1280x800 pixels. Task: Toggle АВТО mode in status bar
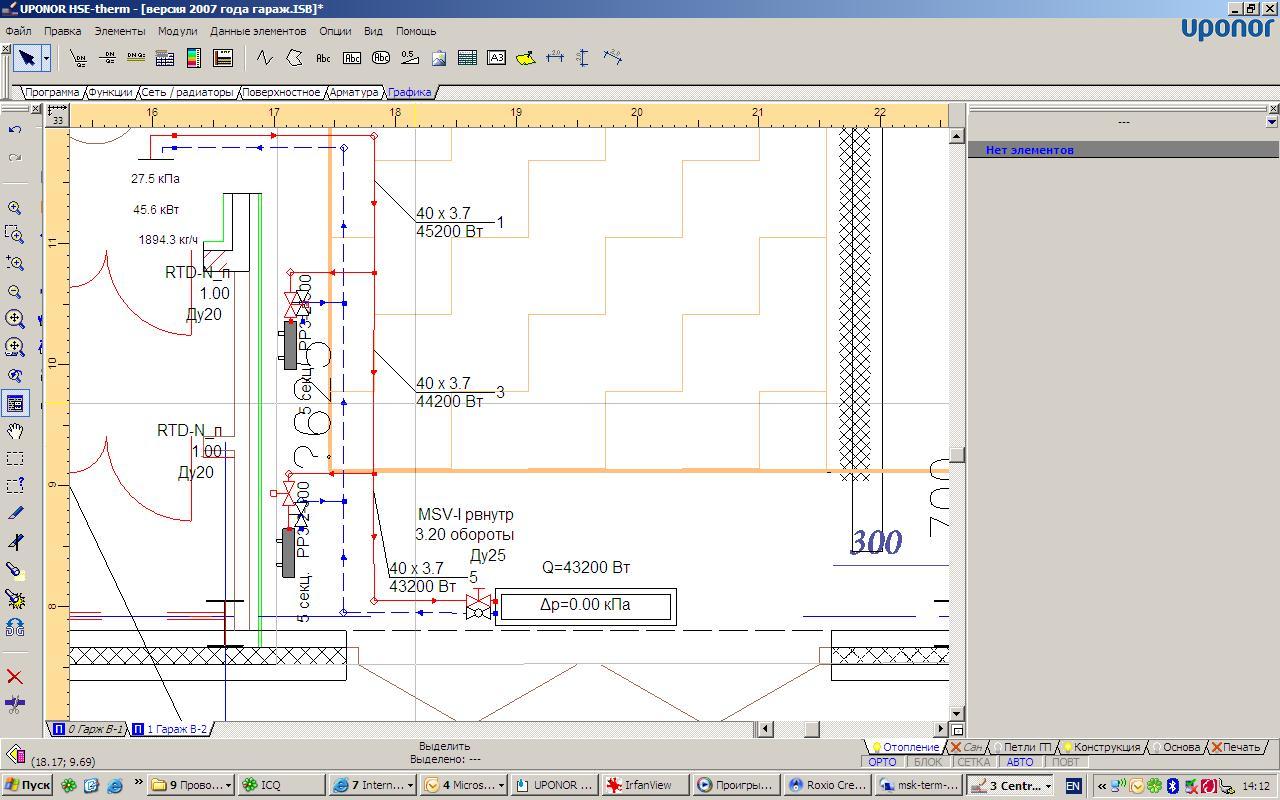tap(1019, 762)
